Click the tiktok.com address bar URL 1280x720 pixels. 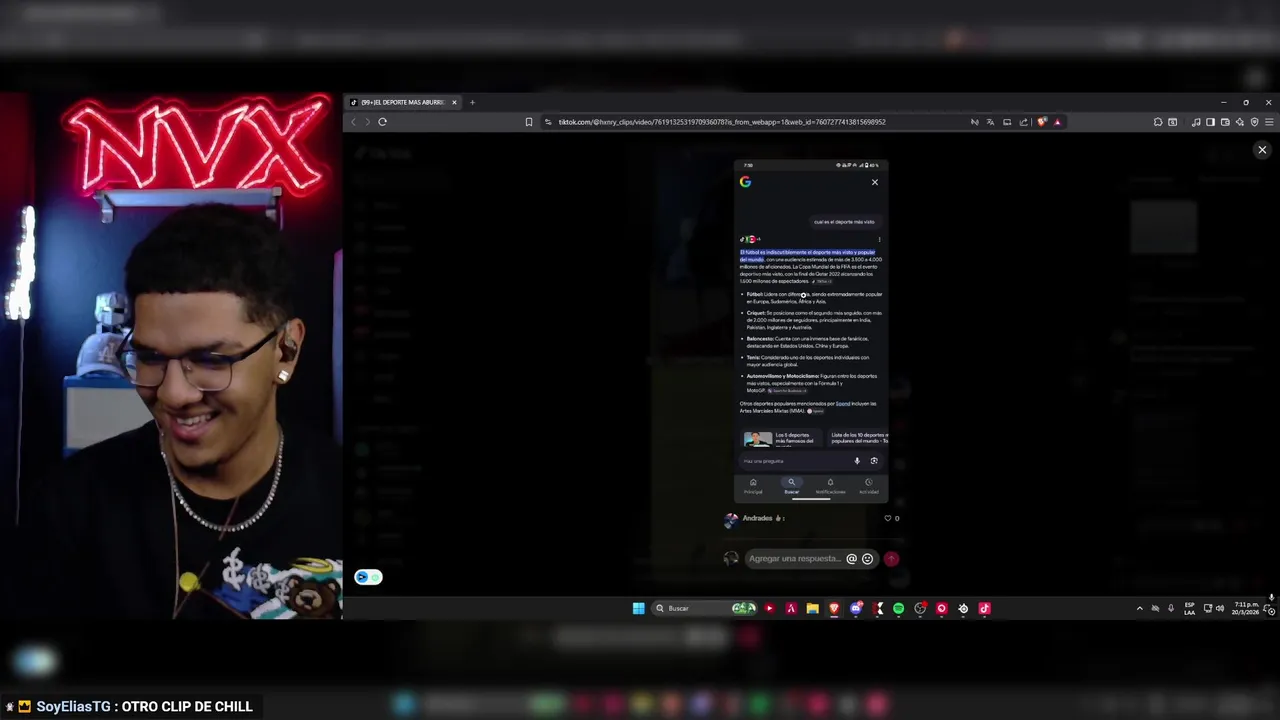(721, 122)
